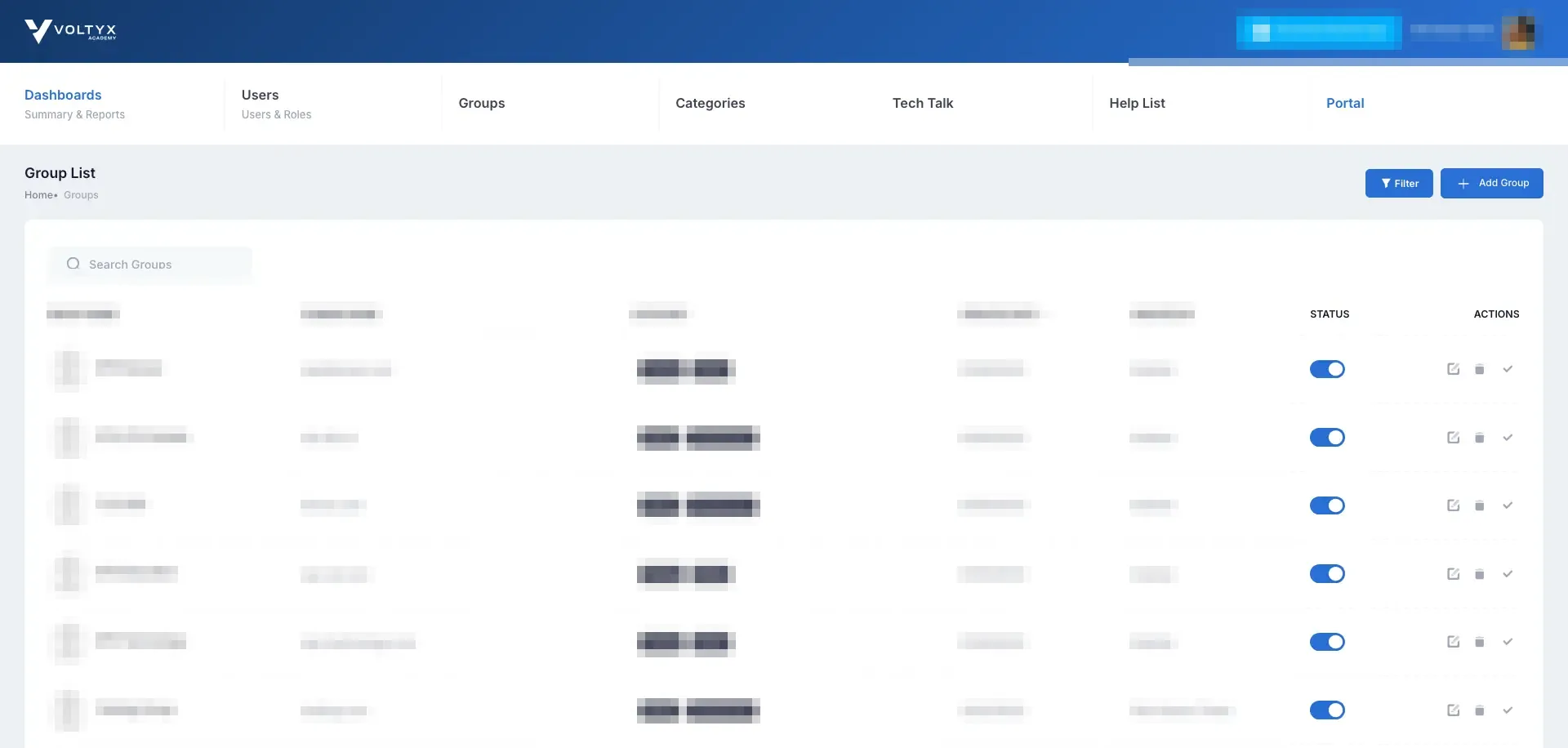1568x748 pixels.
Task: Focus the Search Groups input field
Action: 150,265
